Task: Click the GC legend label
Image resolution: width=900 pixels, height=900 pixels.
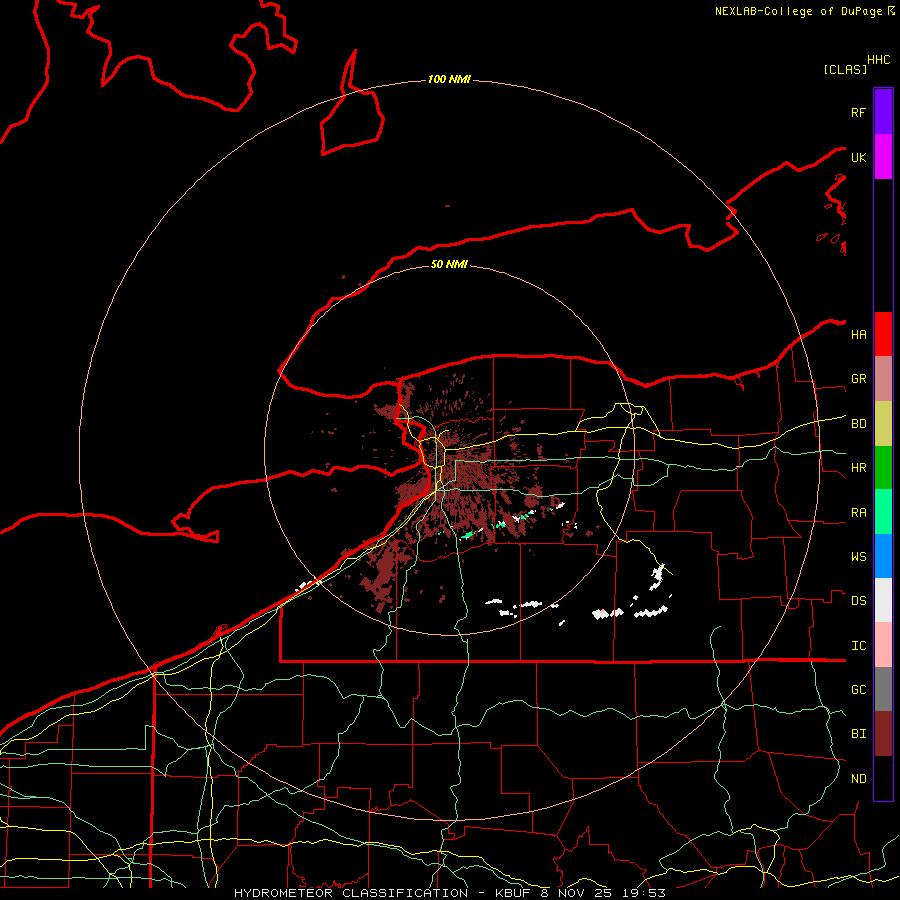Action: (858, 690)
